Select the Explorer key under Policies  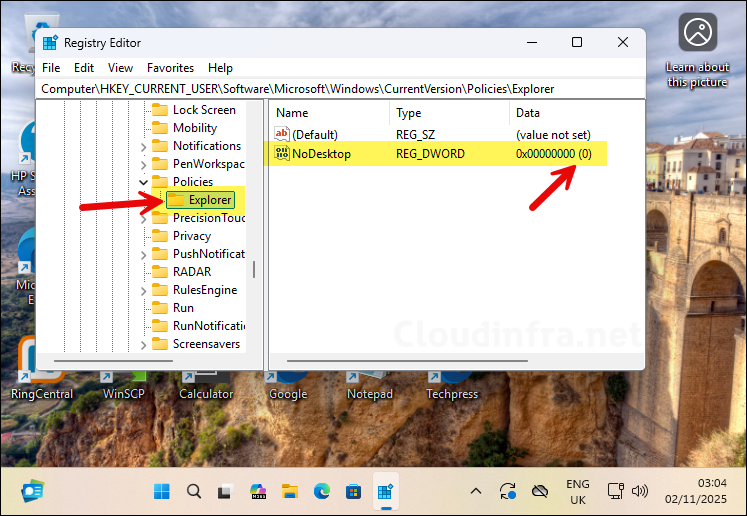[210, 200]
